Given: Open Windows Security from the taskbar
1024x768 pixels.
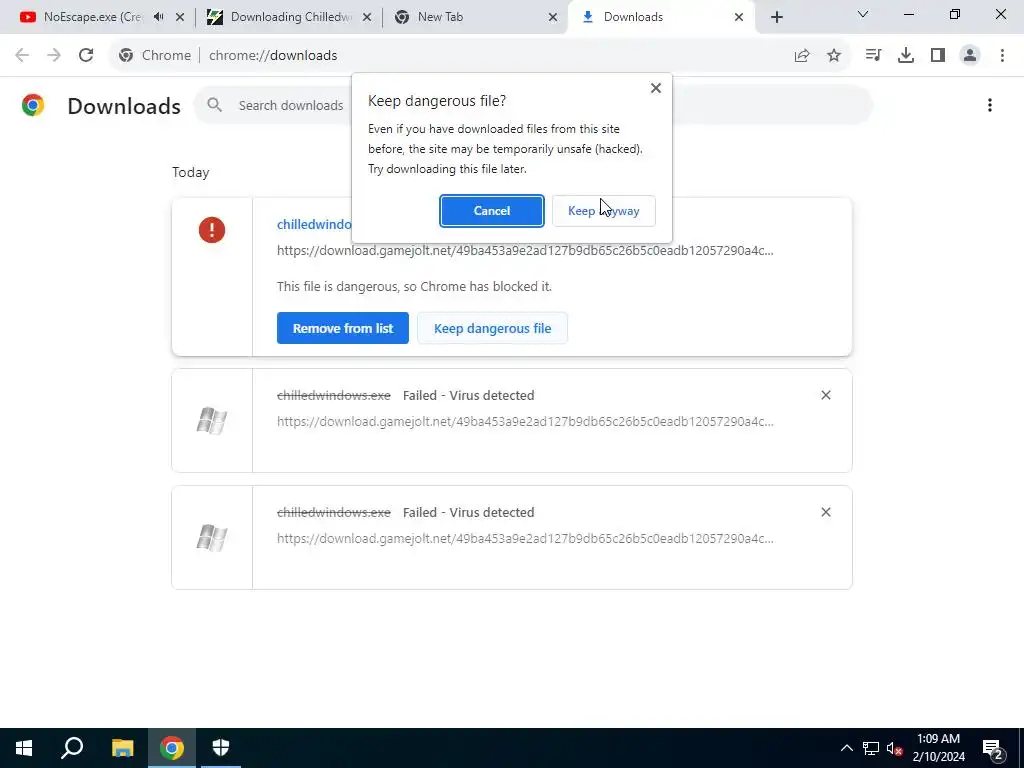Looking at the screenshot, I should (x=221, y=748).
